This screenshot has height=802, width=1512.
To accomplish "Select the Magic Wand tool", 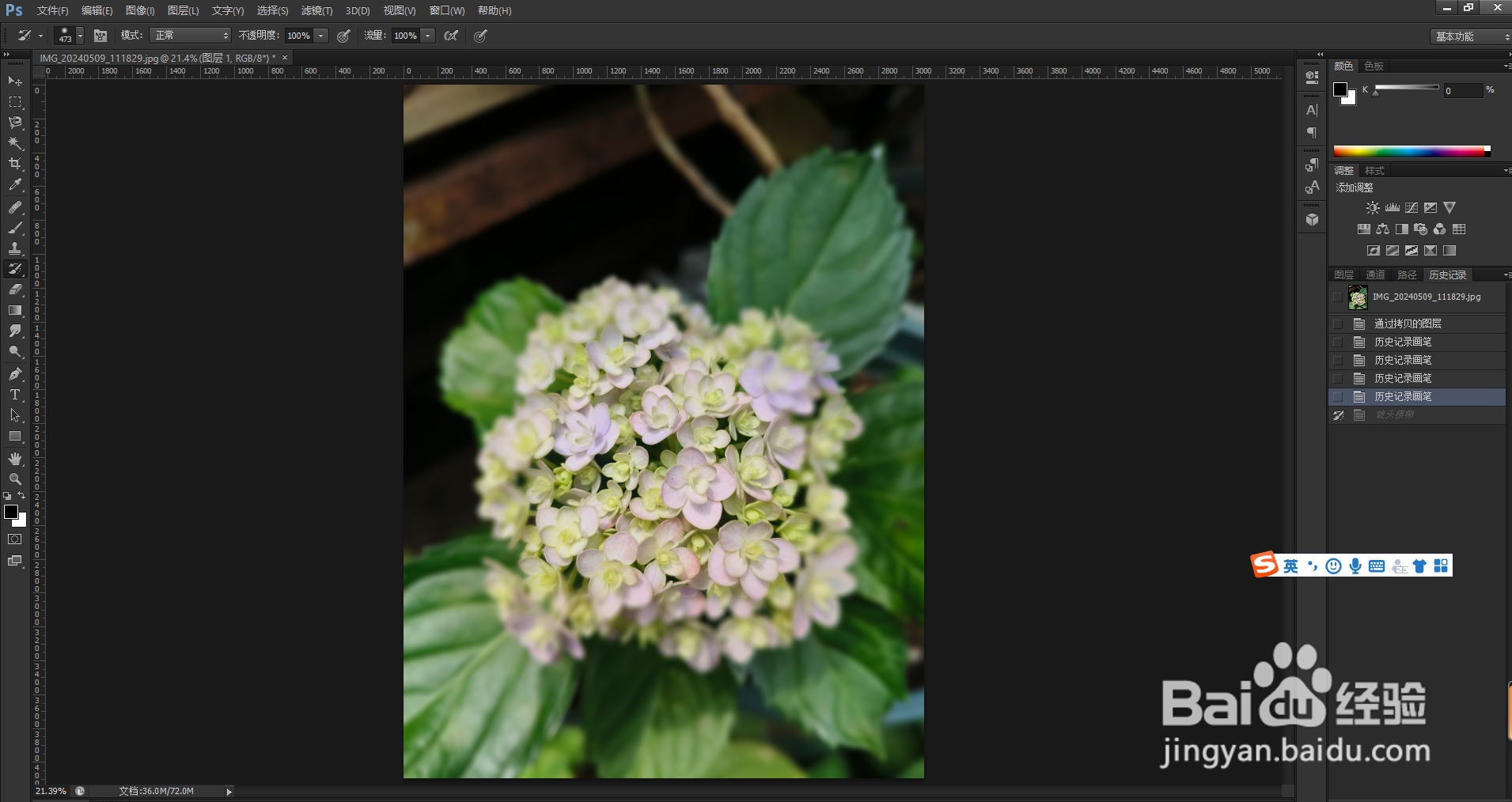I will coord(15,143).
